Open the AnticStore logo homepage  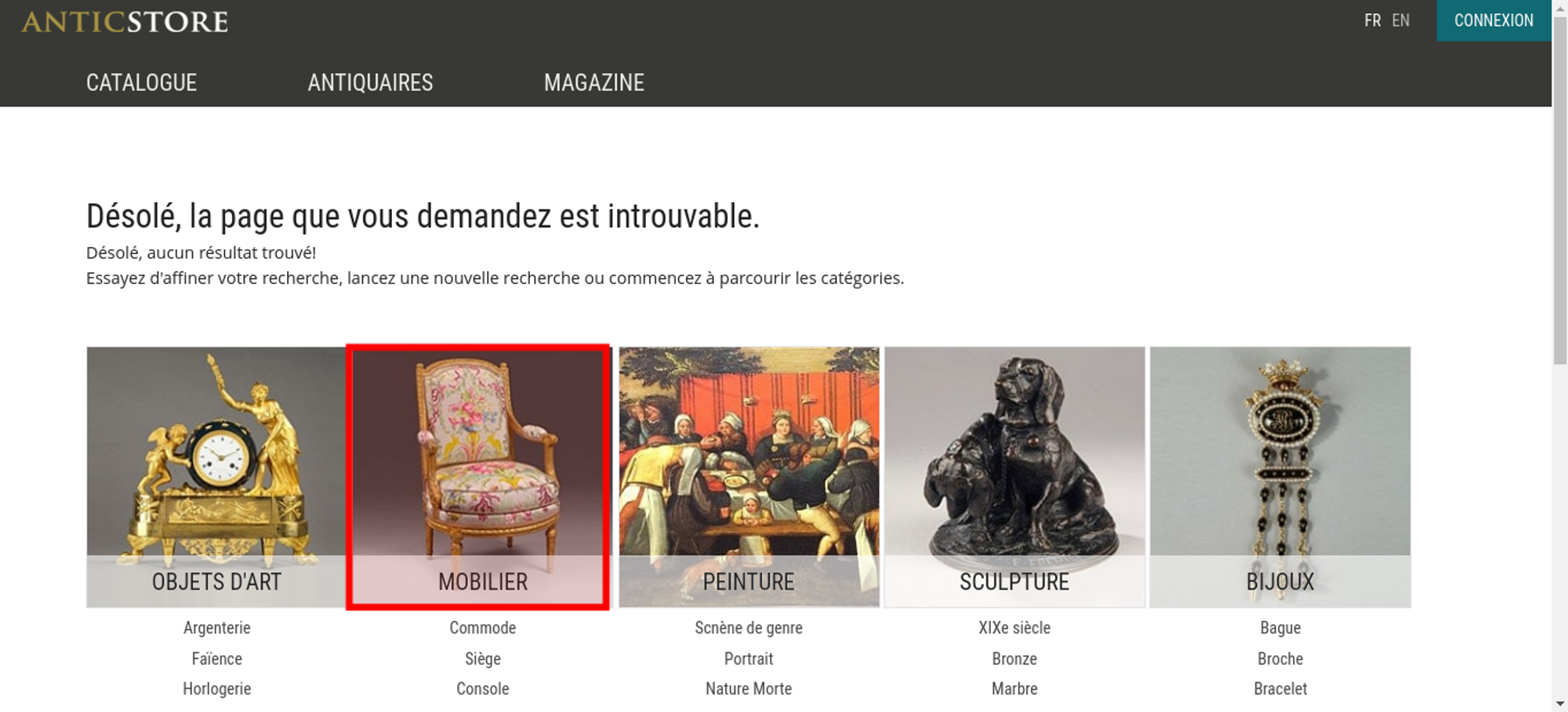(x=125, y=21)
